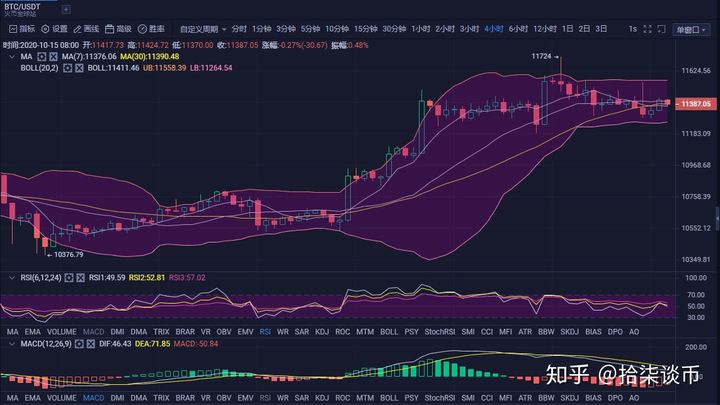Image resolution: width=720 pixels, height=405 pixels.
Task: Switch to the 3日 timeframe
Action: [x=601, y=29]
